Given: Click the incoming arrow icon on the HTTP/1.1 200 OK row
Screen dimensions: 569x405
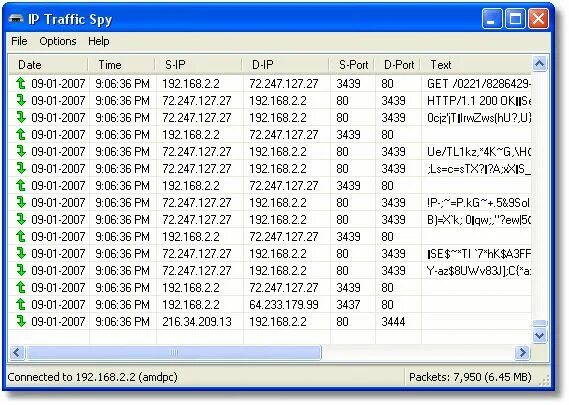Looking at the screenshot, I should [x=21, y=101].
